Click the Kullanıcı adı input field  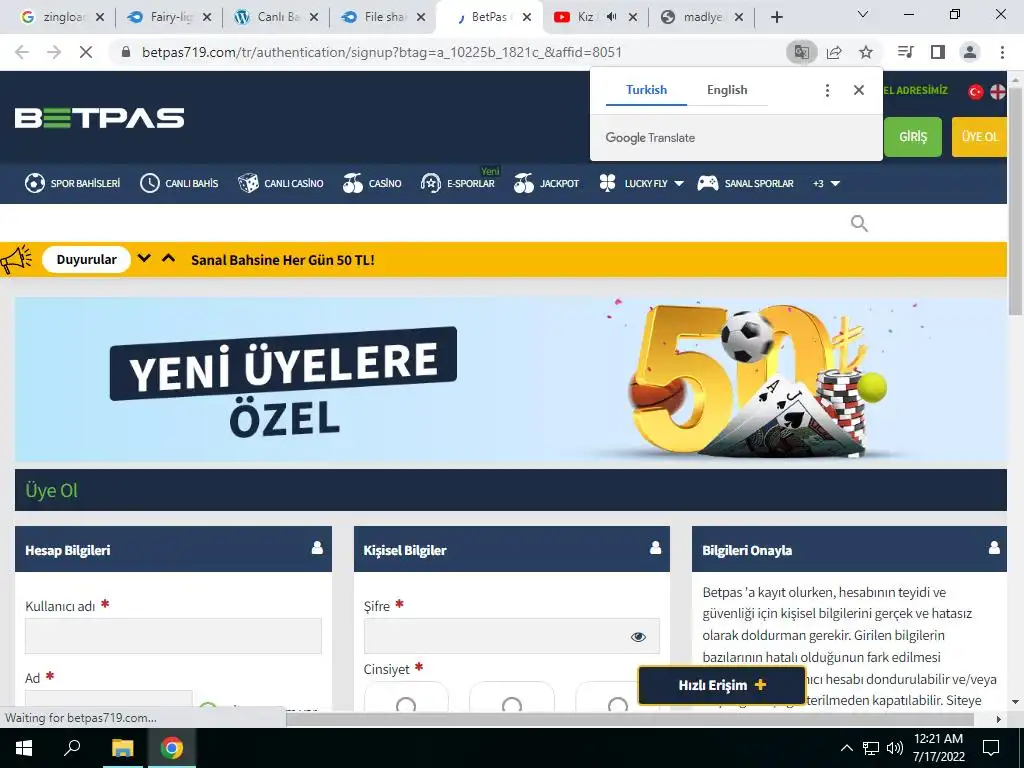(173, 635)
